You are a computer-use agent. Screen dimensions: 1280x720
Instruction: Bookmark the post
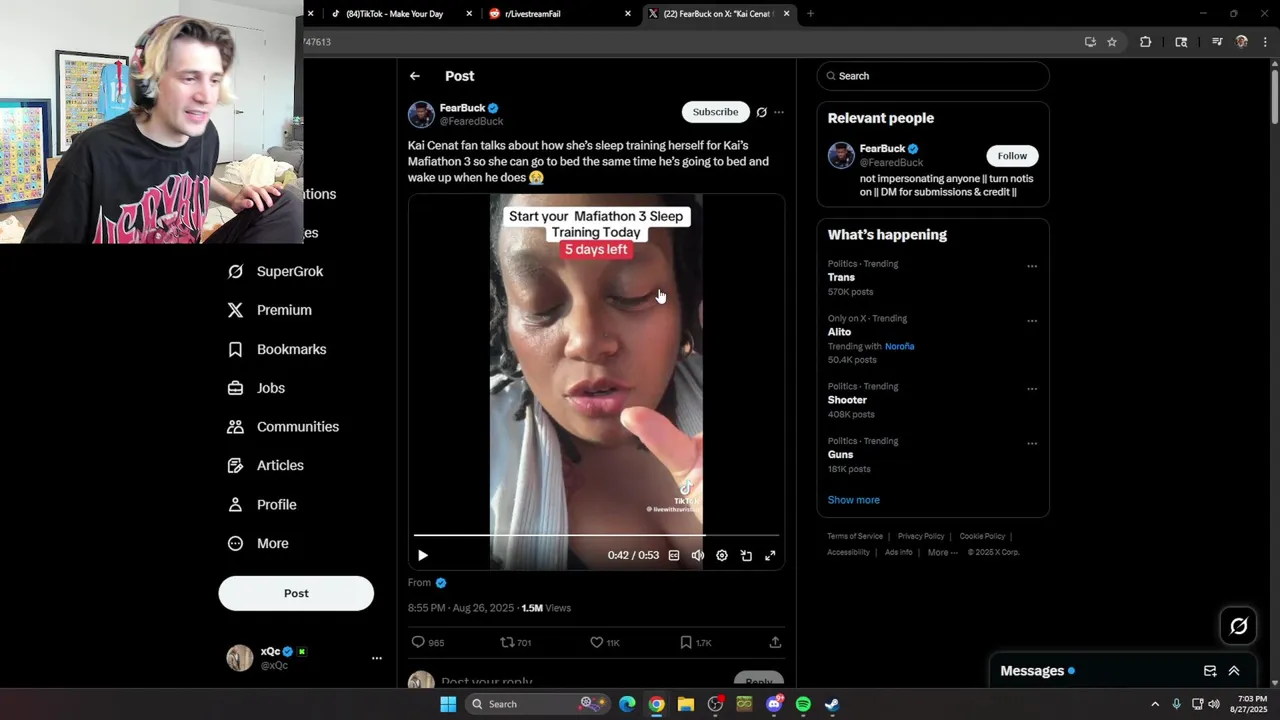pyautogui.click(x=686, y=642)
